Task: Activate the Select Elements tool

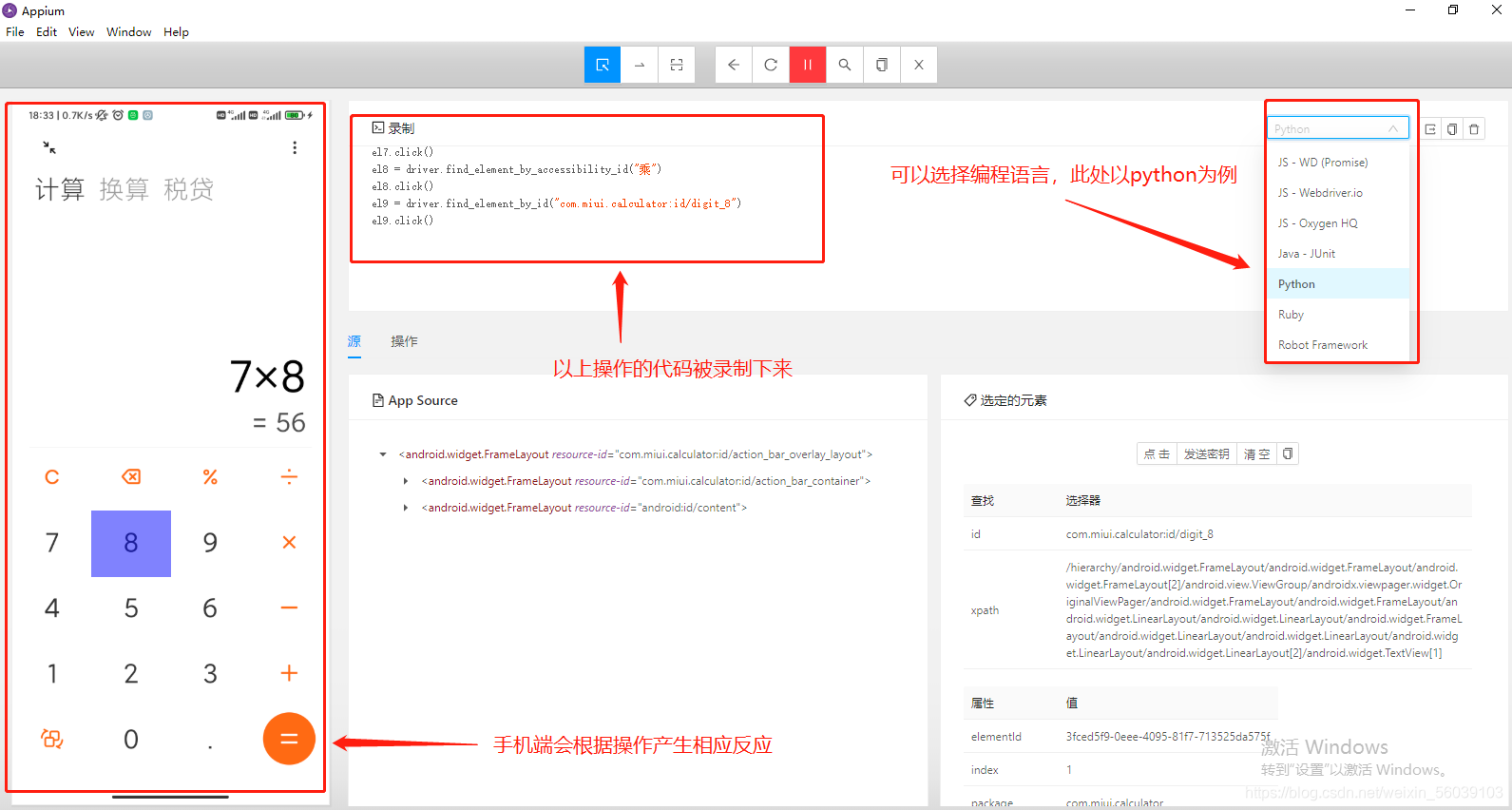Action: [x=602, y=65]
